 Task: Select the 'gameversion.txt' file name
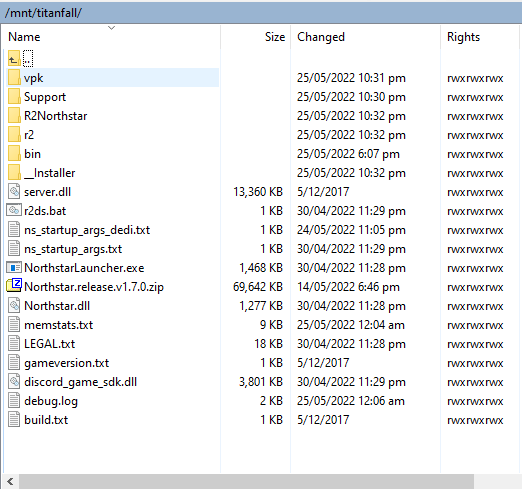(67, 363)
